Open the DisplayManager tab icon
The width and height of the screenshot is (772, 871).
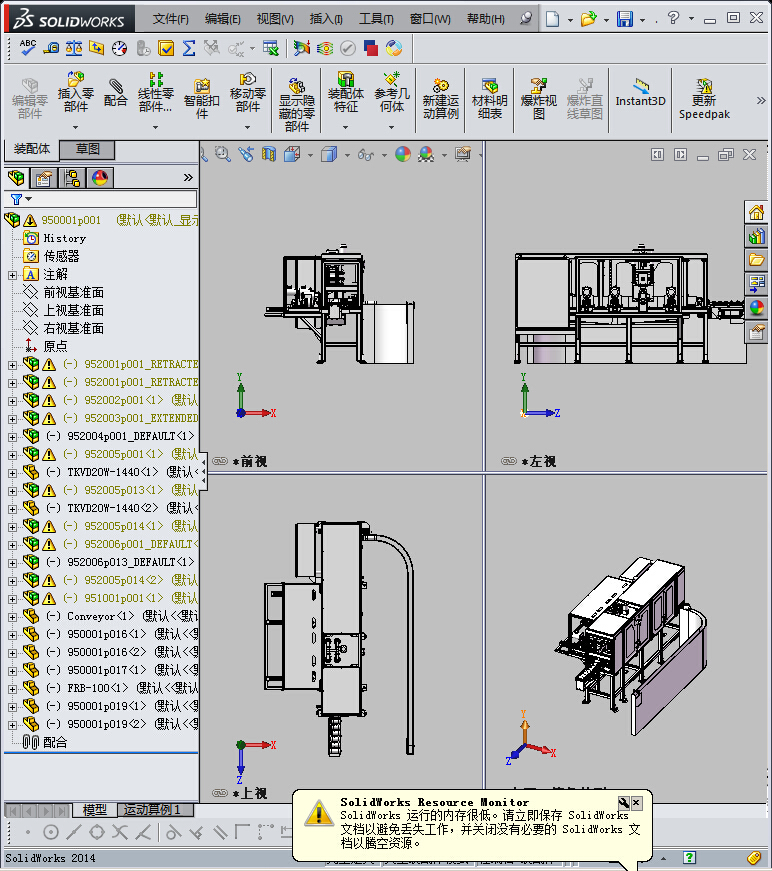tap(100, 178)
